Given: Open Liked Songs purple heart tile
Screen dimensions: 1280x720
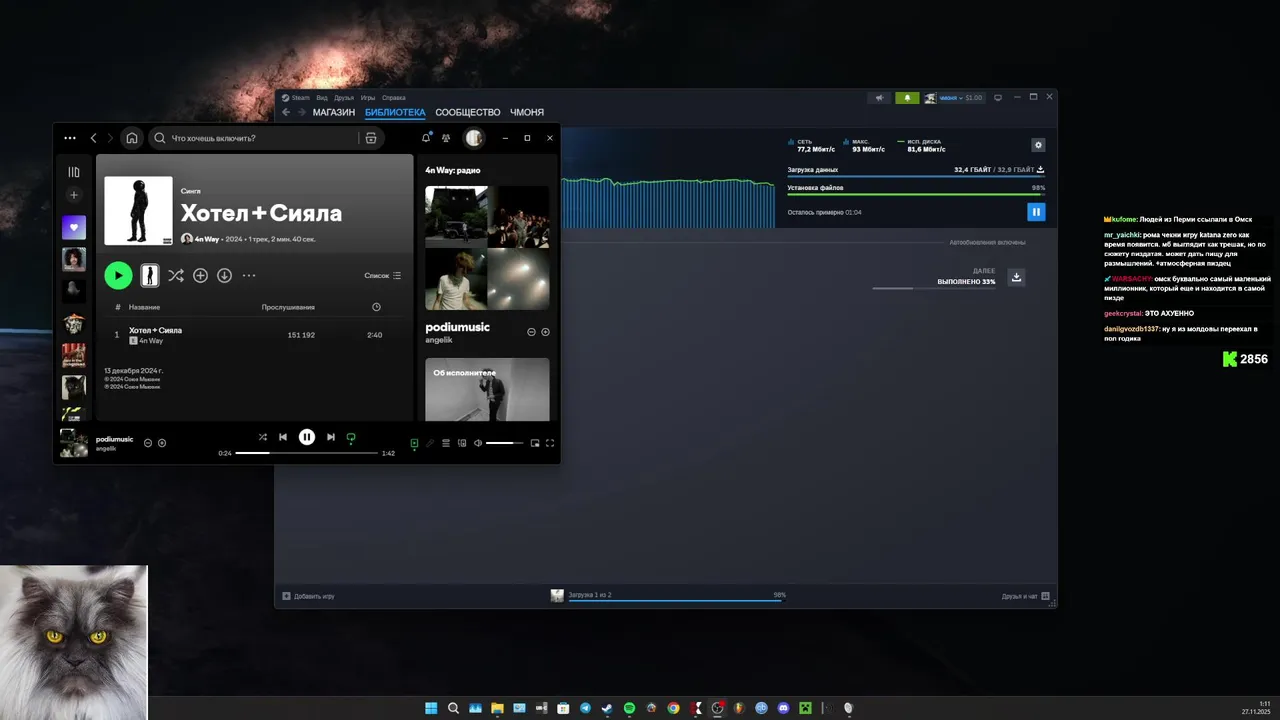Looking at the screenshot, I should tap(74, 227).
